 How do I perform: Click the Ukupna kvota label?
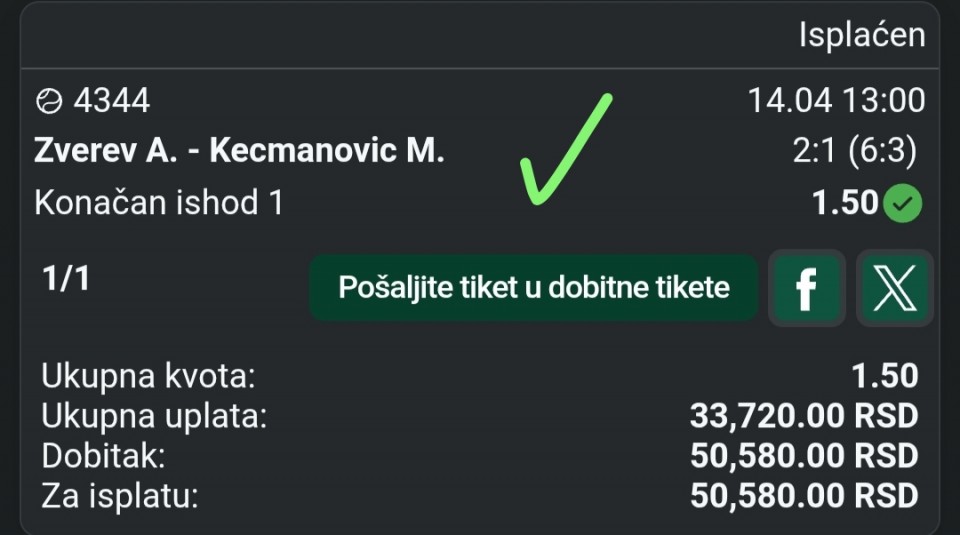(149, 376)
